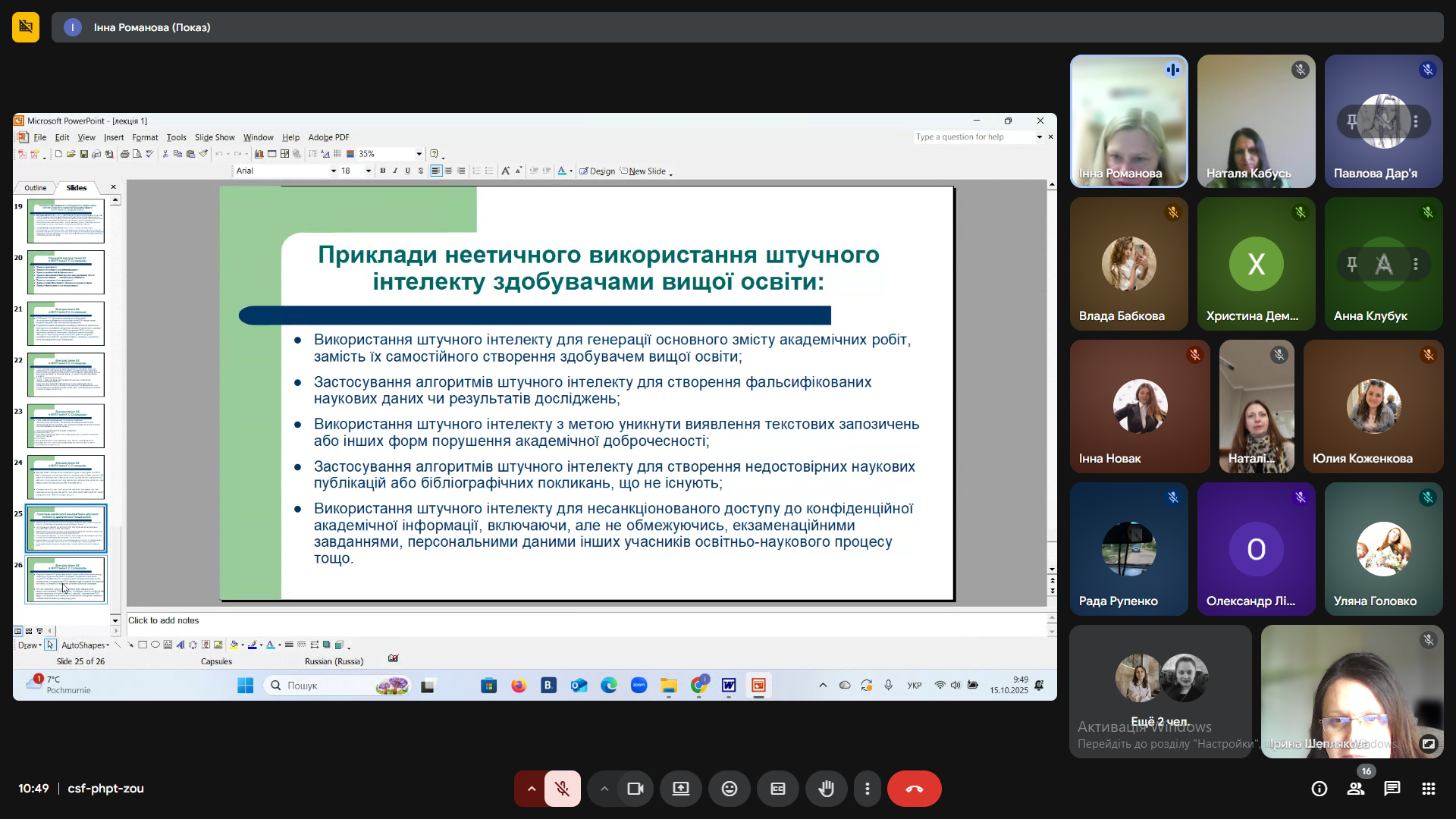Click the New Slide button

[x=646, y=171]
